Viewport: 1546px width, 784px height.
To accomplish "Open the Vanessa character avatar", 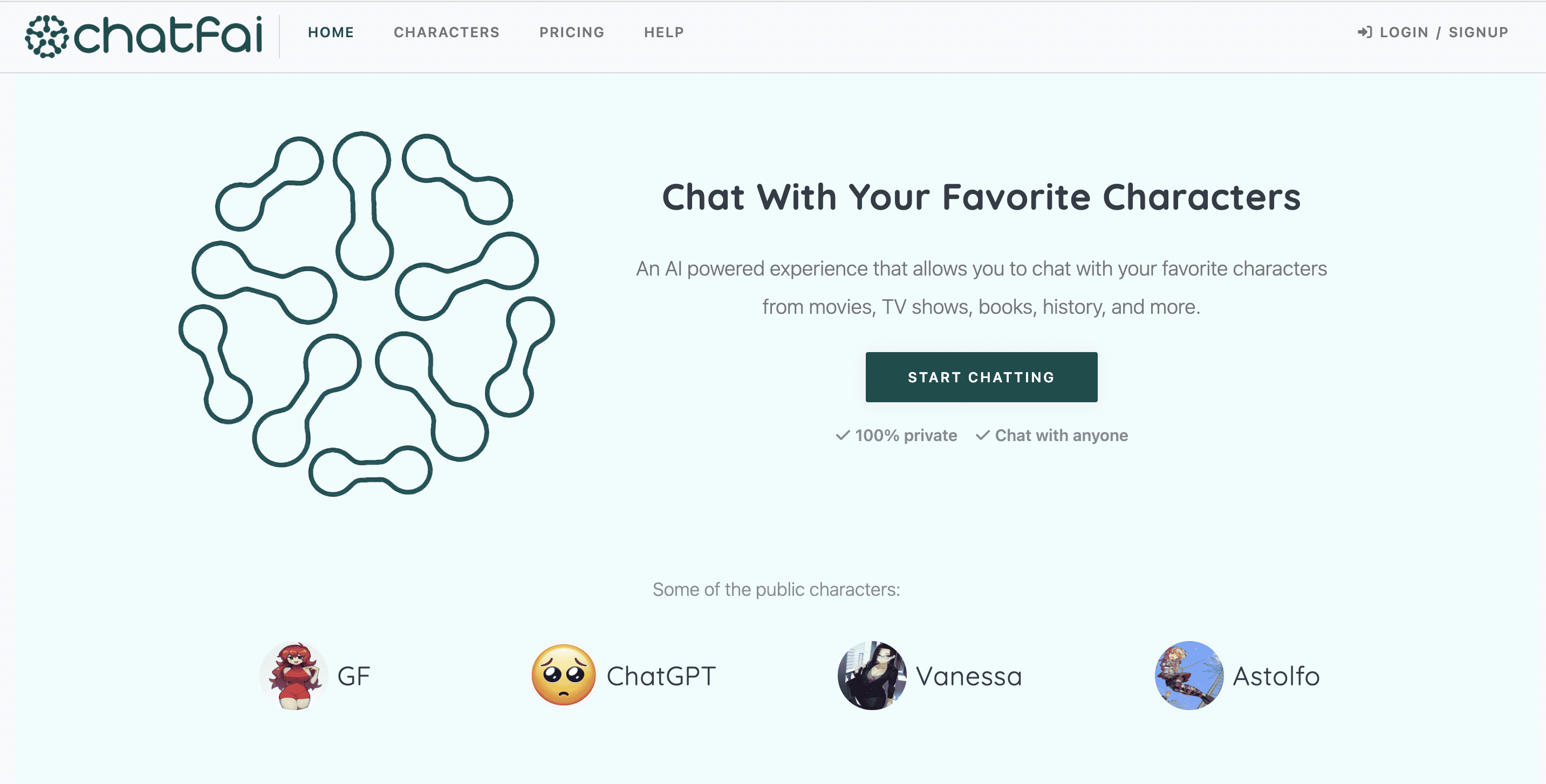I will 874,675.
